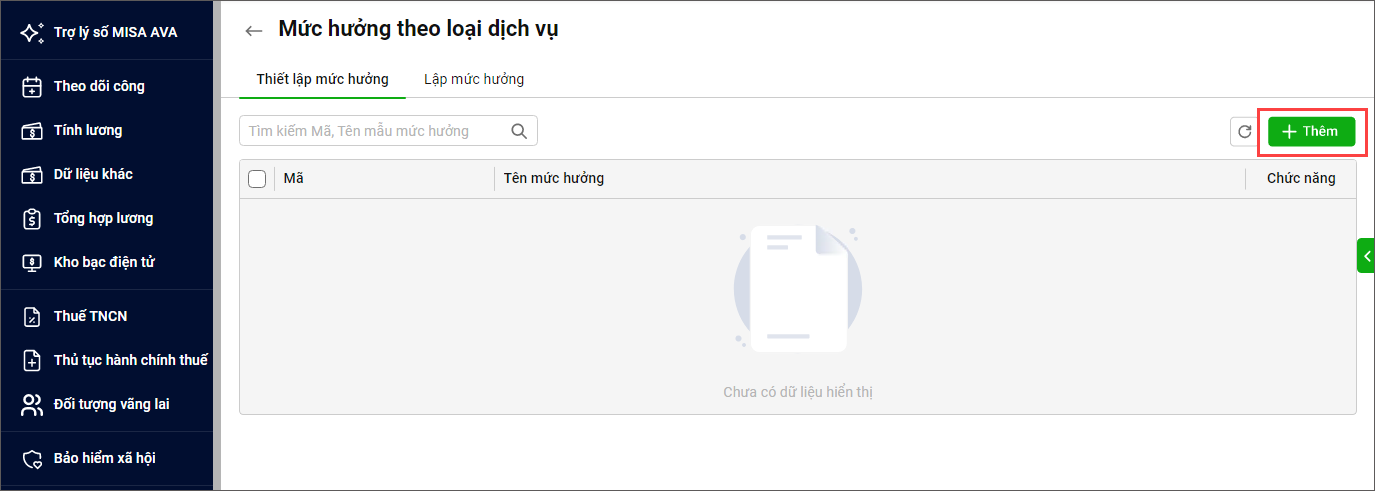Click the Đối tượng vãng lai people icon
Screen dimensions: 1375x491
pyautogui.click(x=32, y=404)
